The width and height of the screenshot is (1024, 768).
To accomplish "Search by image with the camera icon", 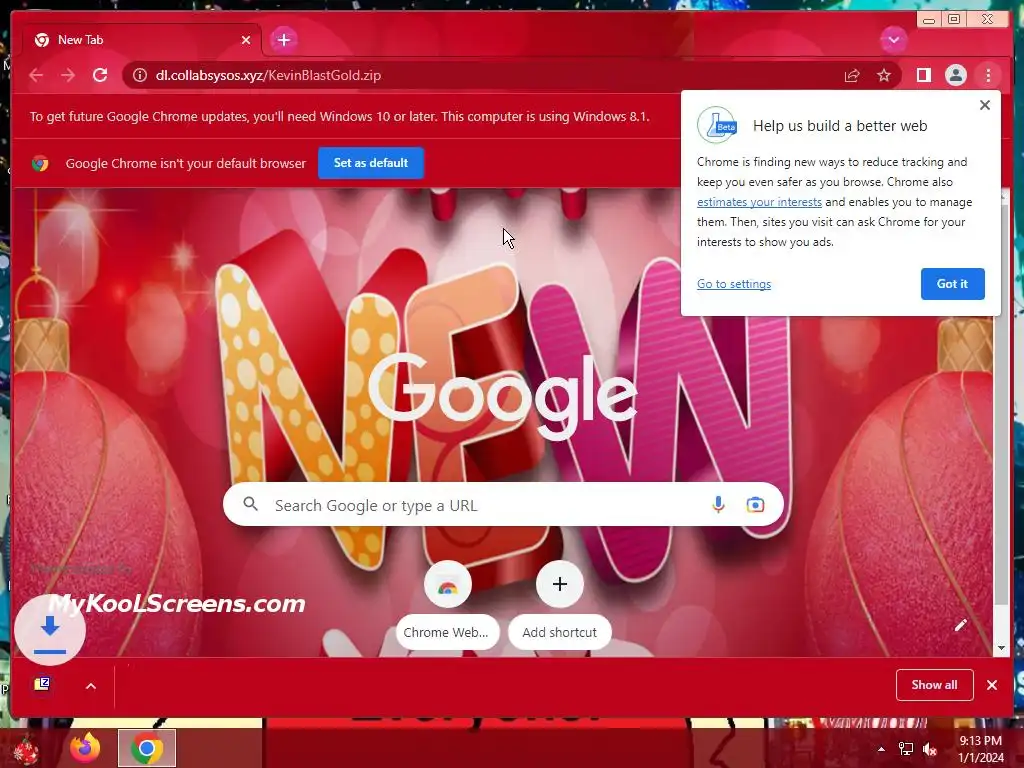I will coord(755,505).
